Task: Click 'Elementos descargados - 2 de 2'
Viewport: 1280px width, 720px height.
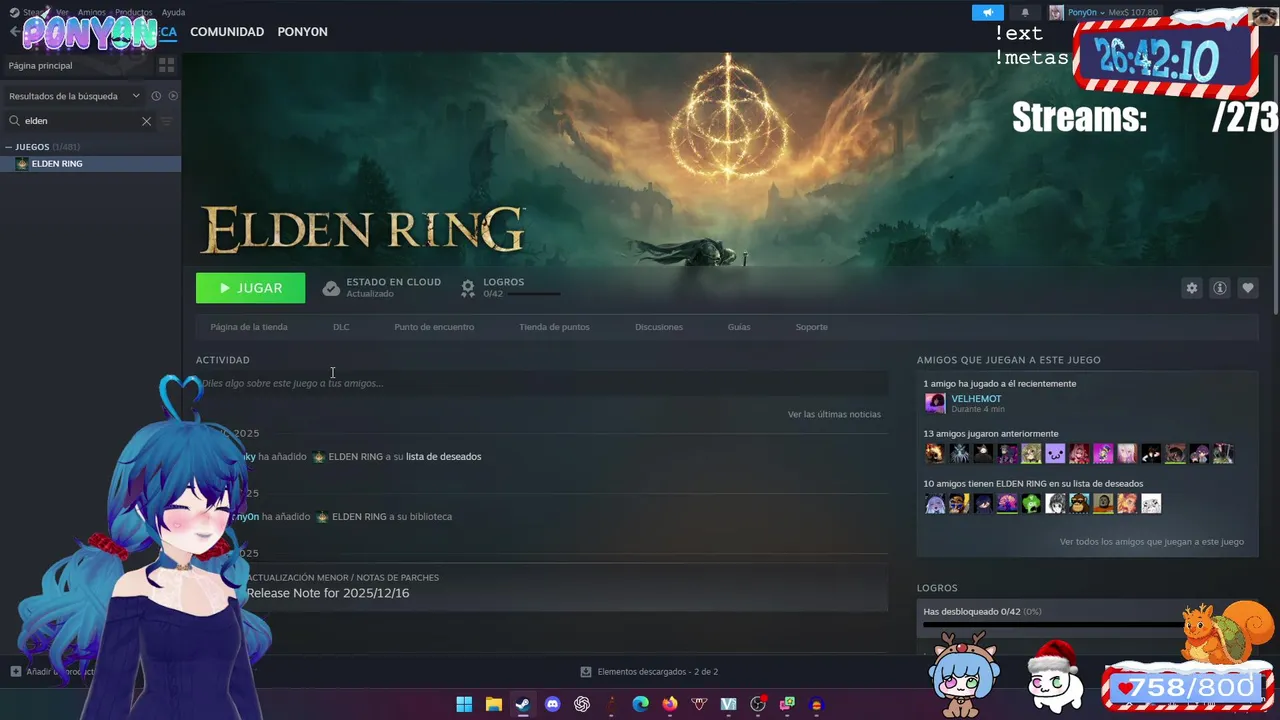Action: click(x=649, y=672)
